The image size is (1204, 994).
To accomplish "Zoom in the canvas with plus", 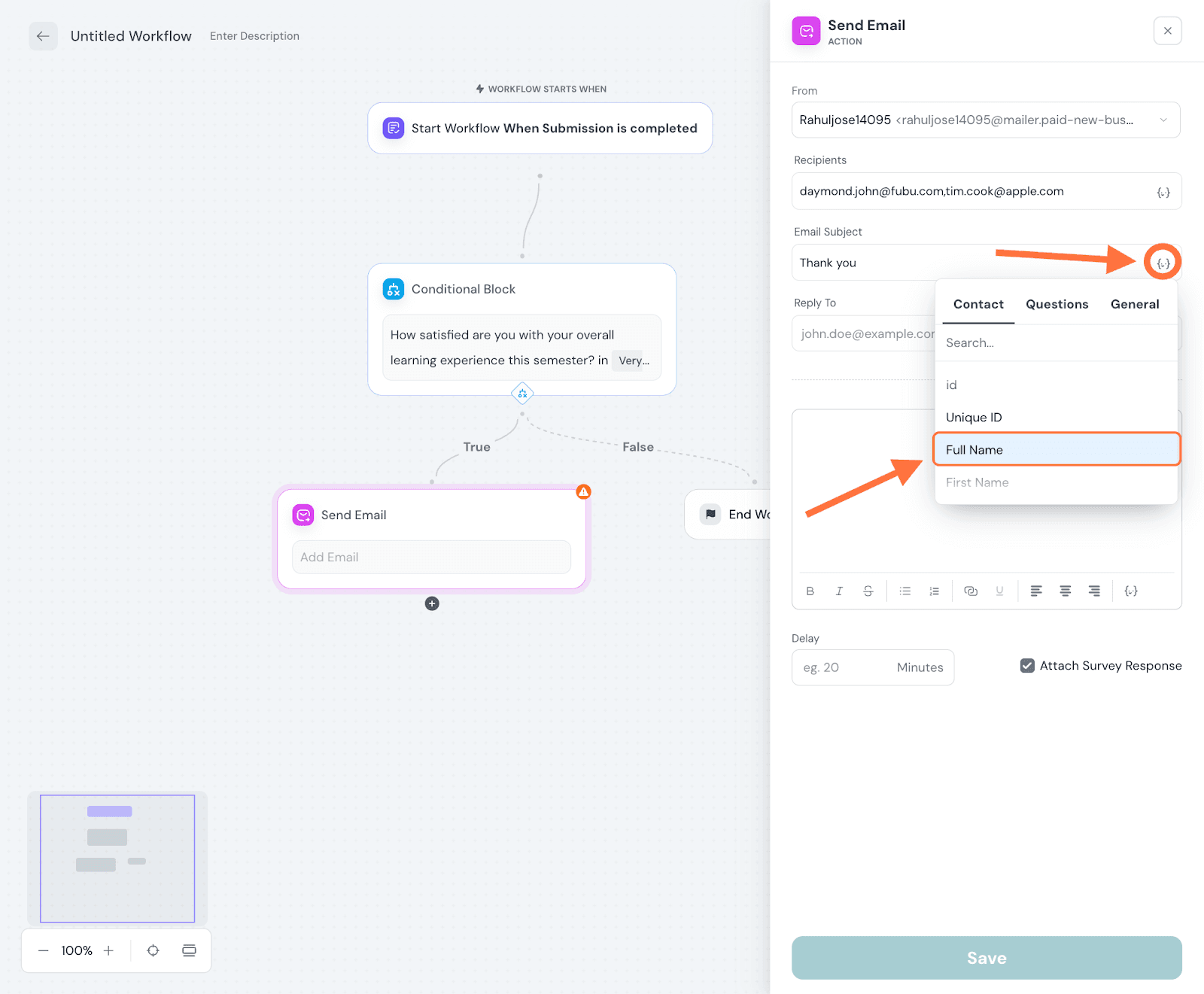I will pos(108,950).
